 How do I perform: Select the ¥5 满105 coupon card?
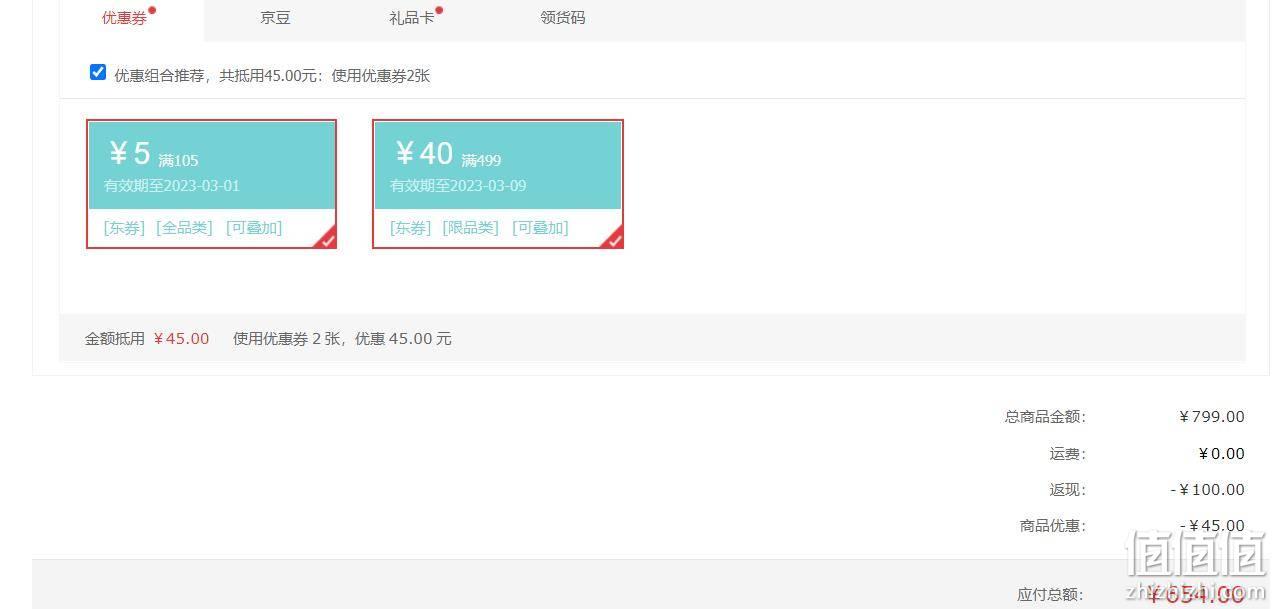[x=212, y=184]
